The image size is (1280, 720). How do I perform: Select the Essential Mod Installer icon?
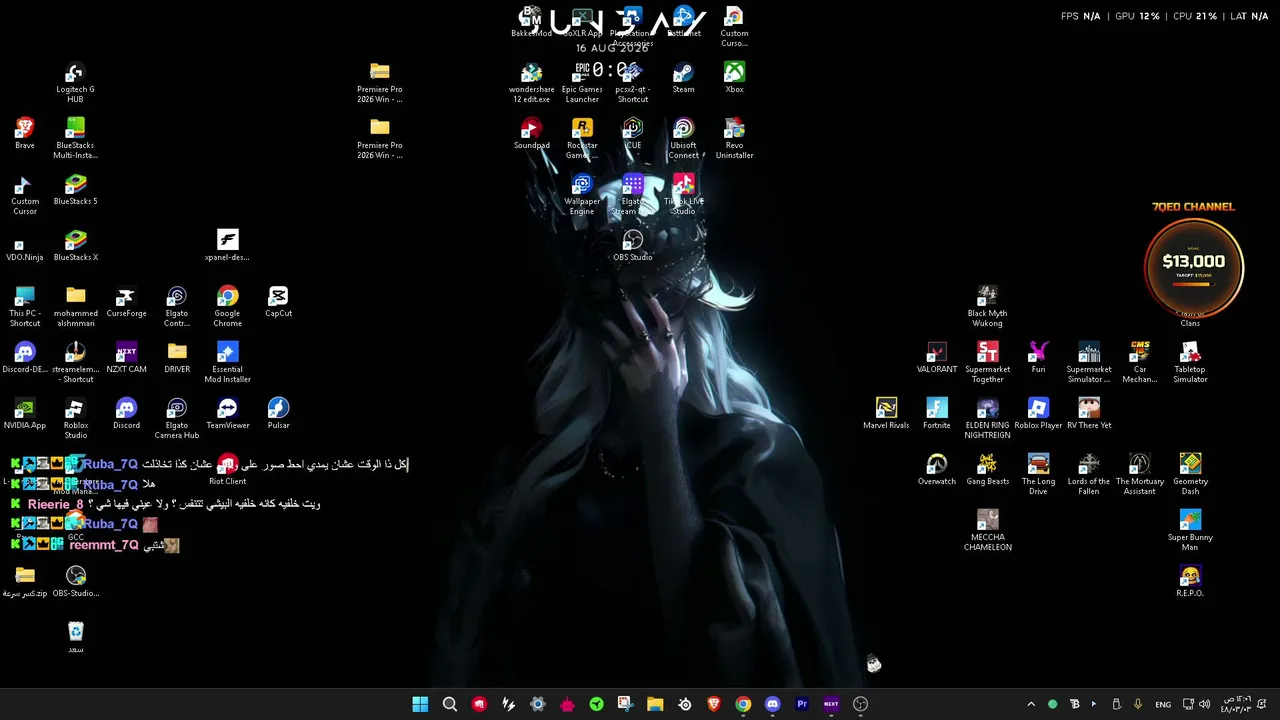pyautogui.click(x=227, y=363)
